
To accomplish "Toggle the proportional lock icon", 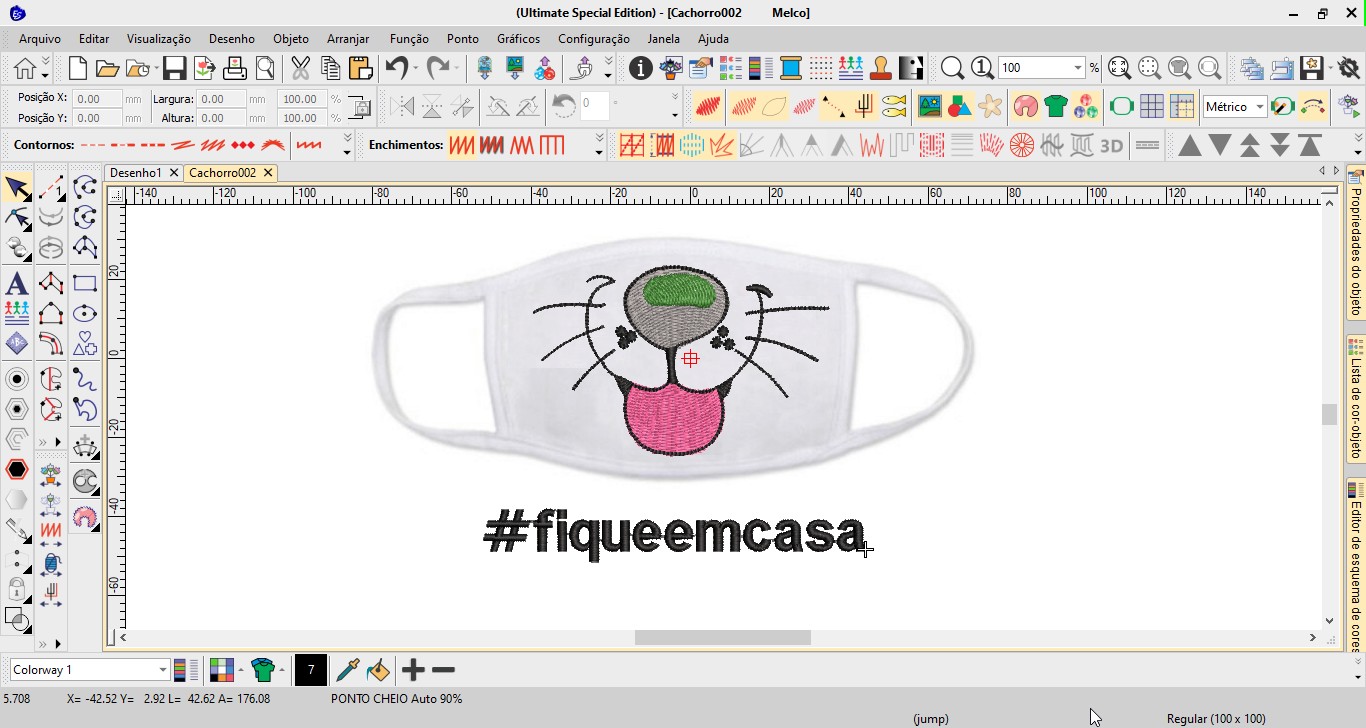I will [360, 108].
